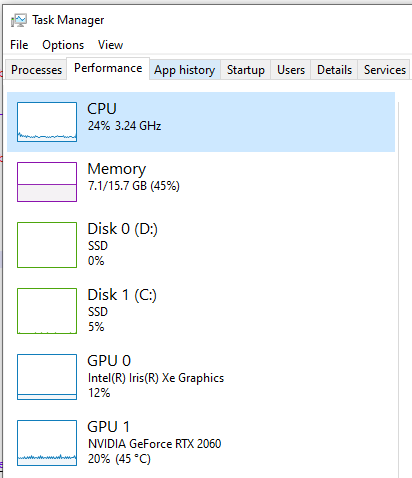This screenshot has height=478, width=412.
Task: Switch to the App history tab
Action: (185, 70)
